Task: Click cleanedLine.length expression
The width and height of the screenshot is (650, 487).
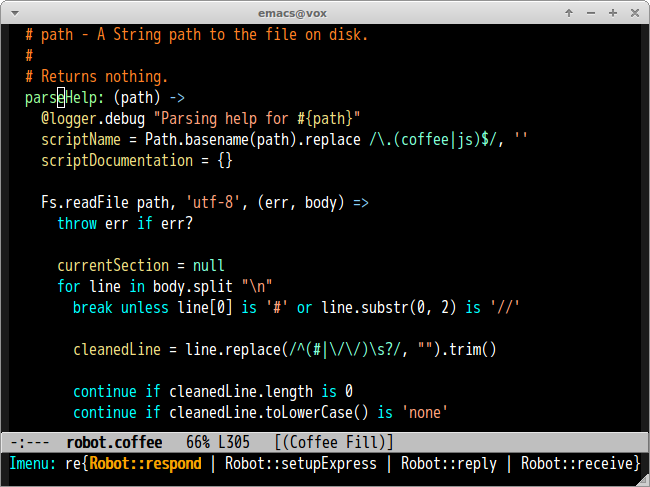Action: coord(241,392)
